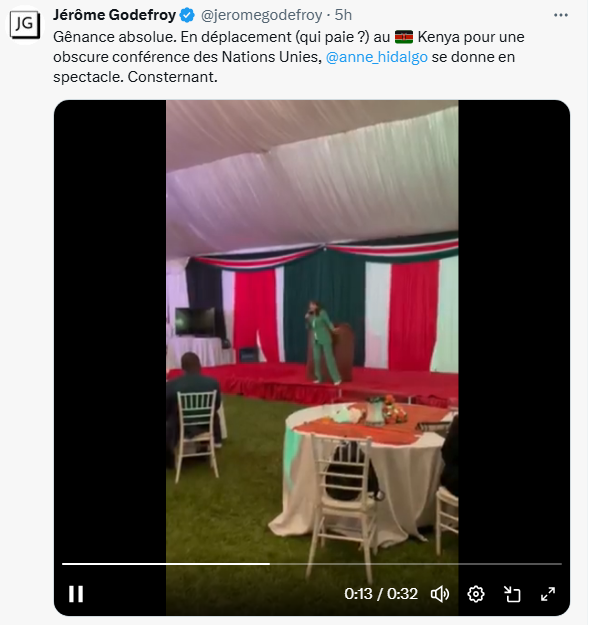The width and height of the screenshot is (590, 625).
Task: Open the tweet's three-dot more menu
Action: tap(561, 15)
